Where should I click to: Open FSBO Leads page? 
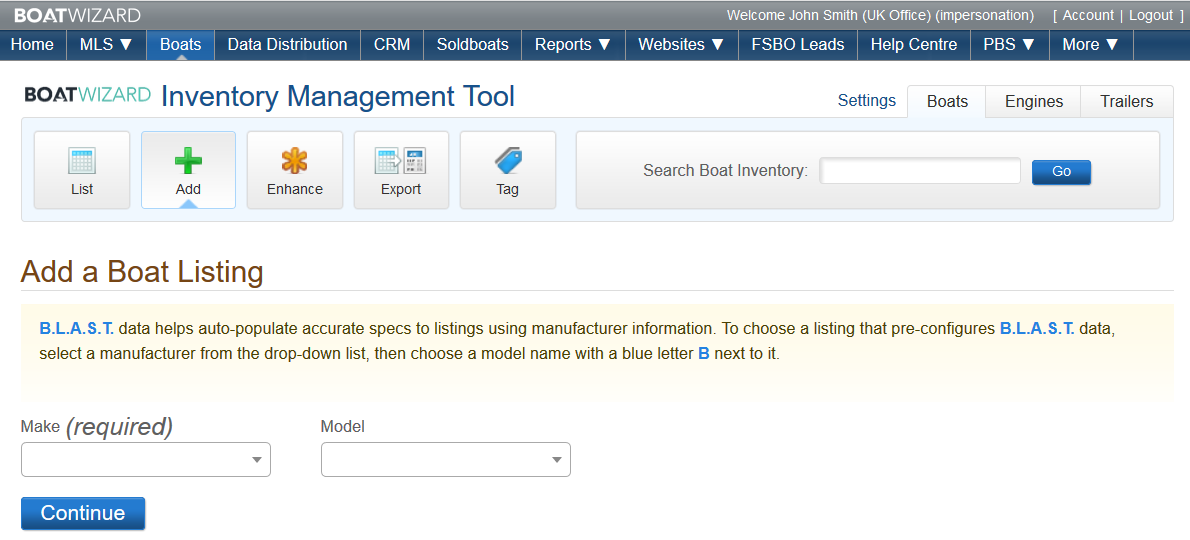[798, 45]
